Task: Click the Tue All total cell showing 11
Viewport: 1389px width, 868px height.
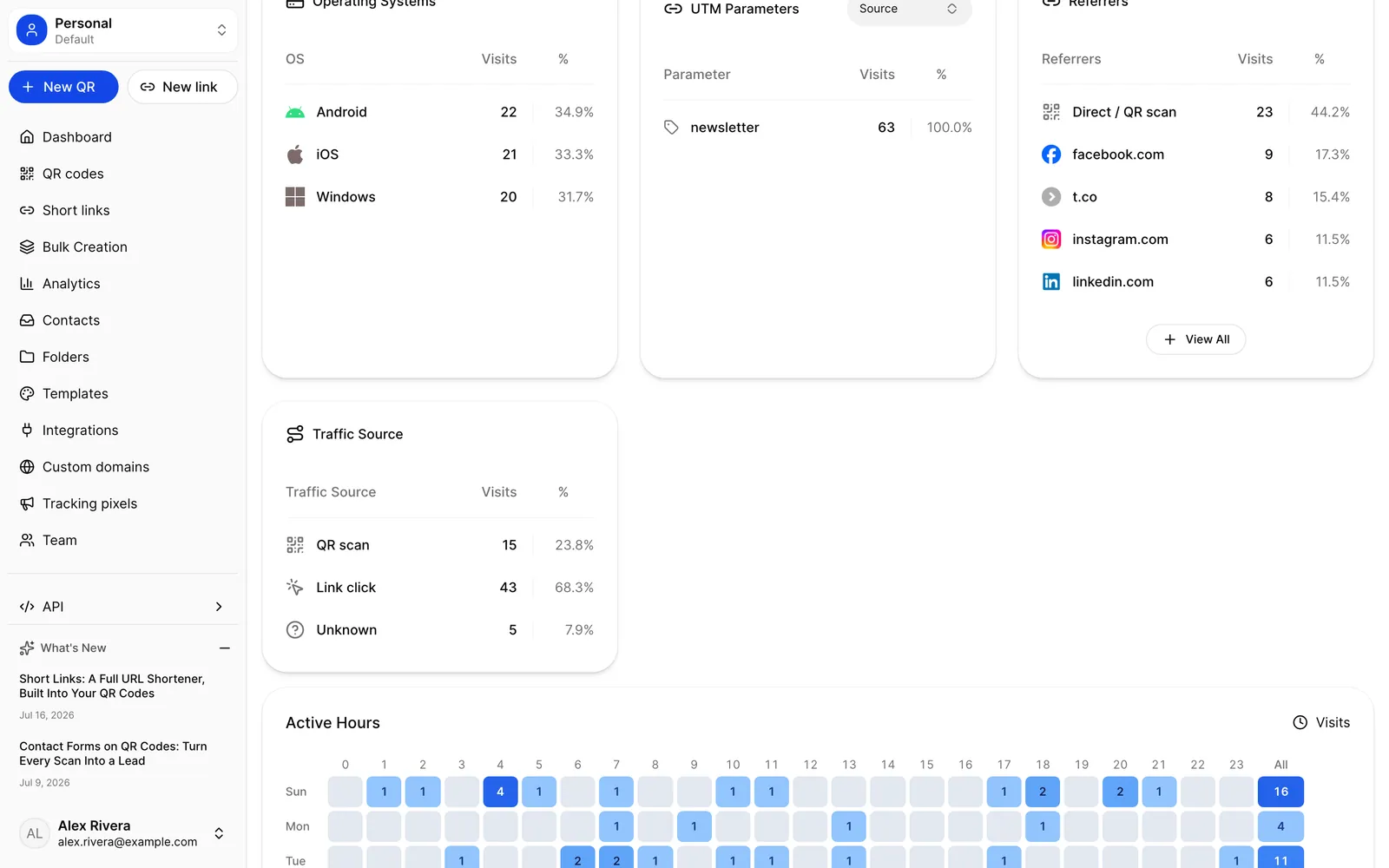Action: (1280, 859)
